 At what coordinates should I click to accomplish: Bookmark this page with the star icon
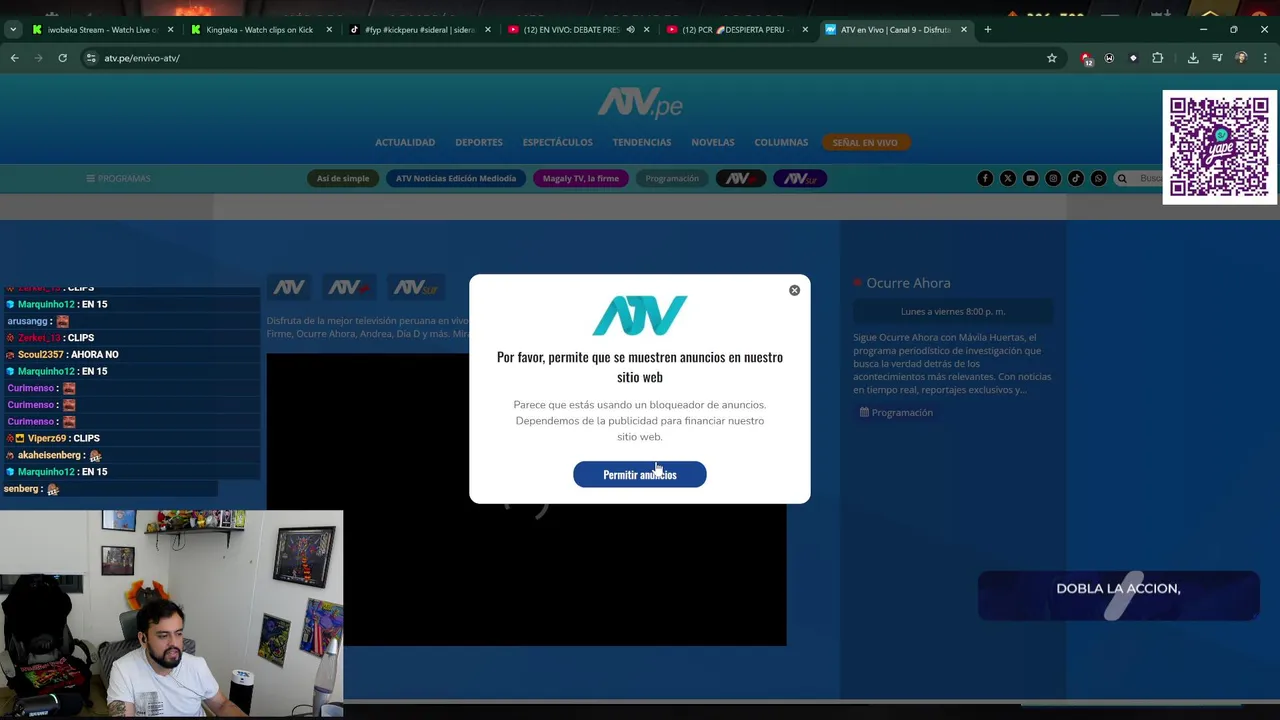pyautogui.click(x=1052, y=58)
